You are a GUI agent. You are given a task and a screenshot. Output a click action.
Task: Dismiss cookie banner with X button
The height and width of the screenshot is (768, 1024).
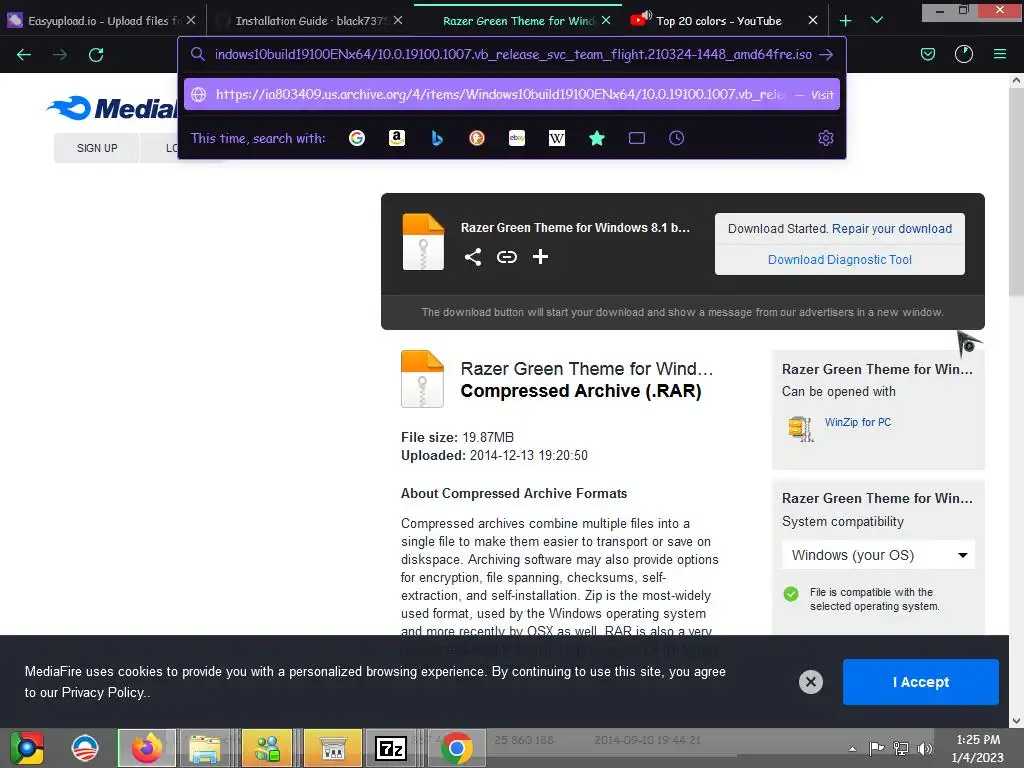[810, 682]
